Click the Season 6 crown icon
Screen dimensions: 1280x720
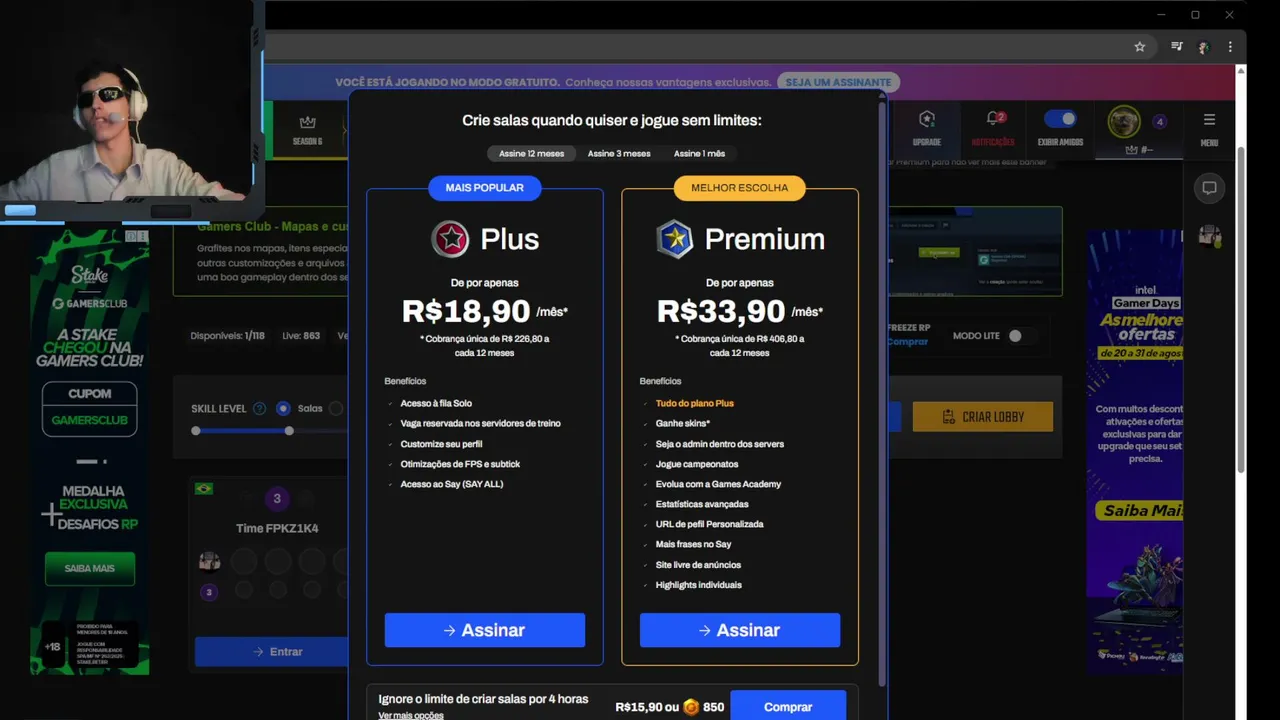(x=308, y=122)
